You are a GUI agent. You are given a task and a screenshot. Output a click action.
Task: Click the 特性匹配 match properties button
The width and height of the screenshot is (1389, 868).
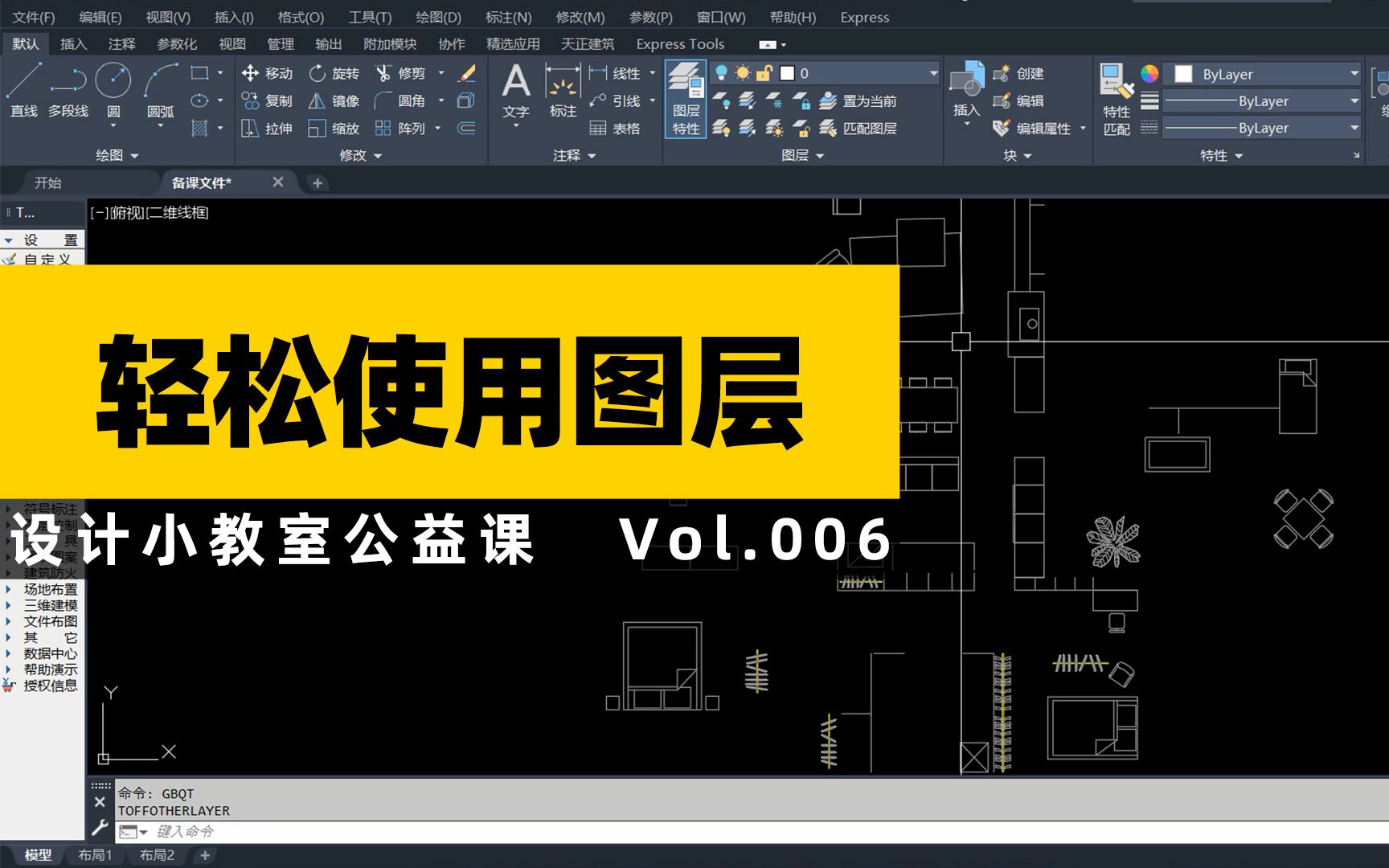pos(1117,100)
